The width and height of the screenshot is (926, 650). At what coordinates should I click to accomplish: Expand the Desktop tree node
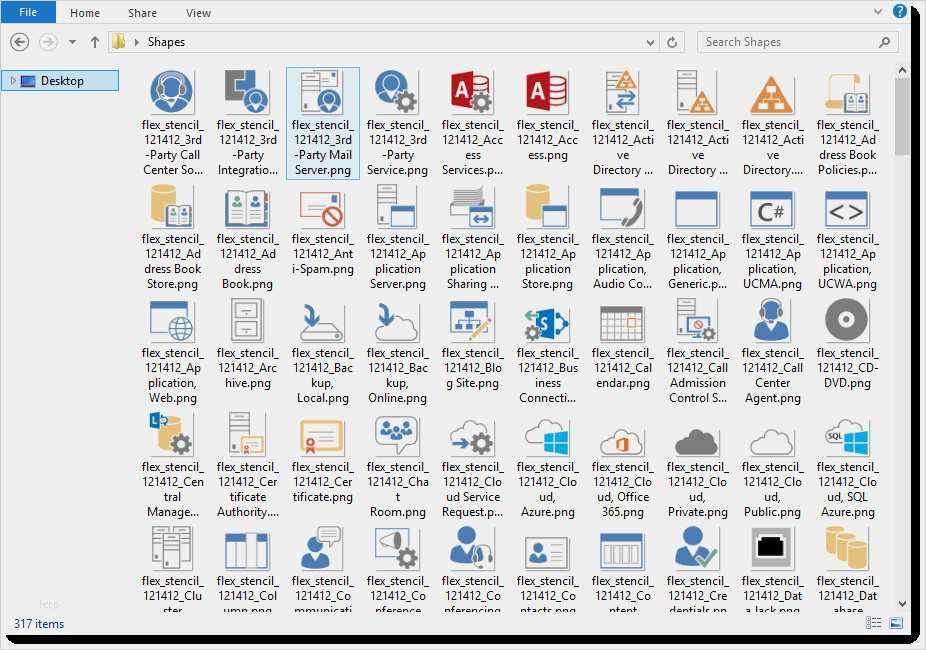[x=11, y=81]
